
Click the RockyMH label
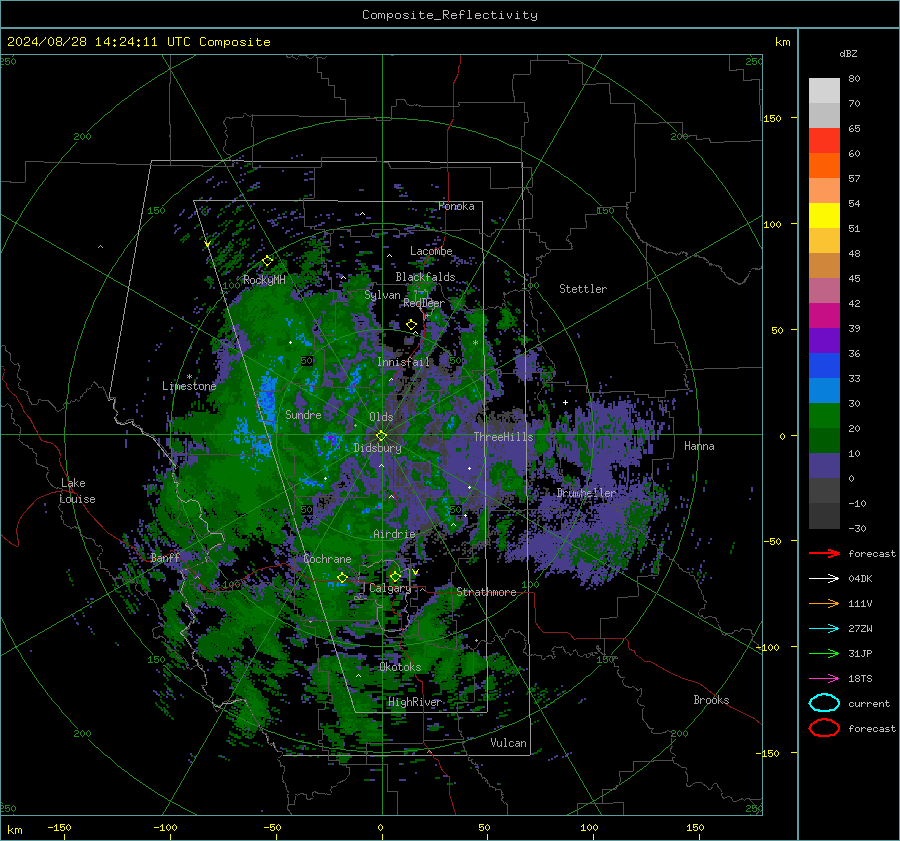(x=264, y=280)
